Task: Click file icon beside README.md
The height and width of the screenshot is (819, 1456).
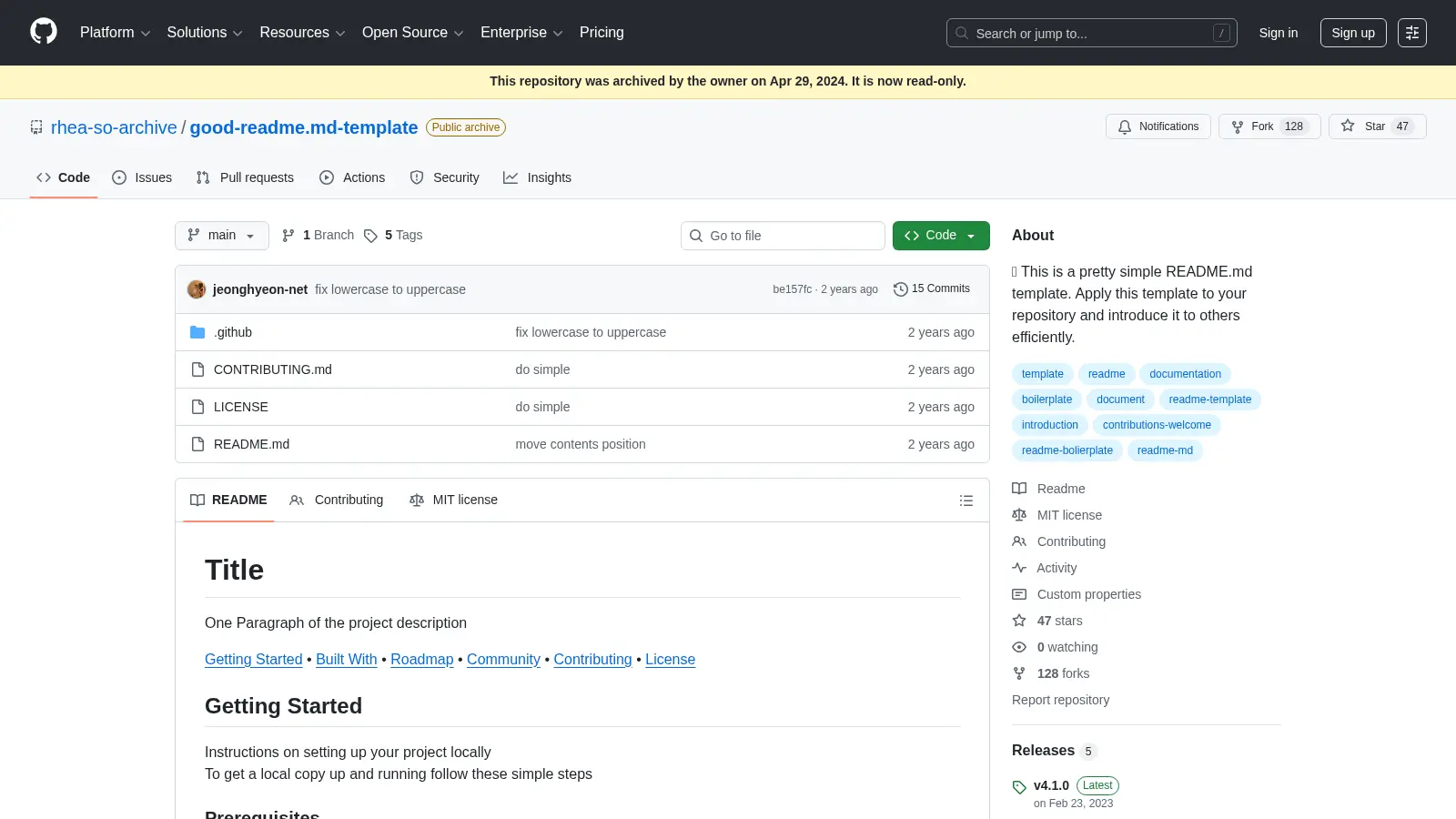Action: coord(197,444)
